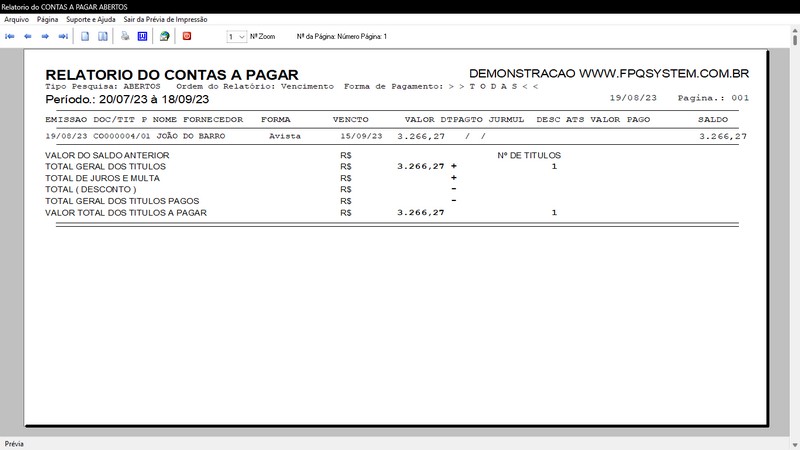Screen dimensions: 800x450
Task: Click supplier name 'JOÃO DO BARRO'
Action: [191, 136]
